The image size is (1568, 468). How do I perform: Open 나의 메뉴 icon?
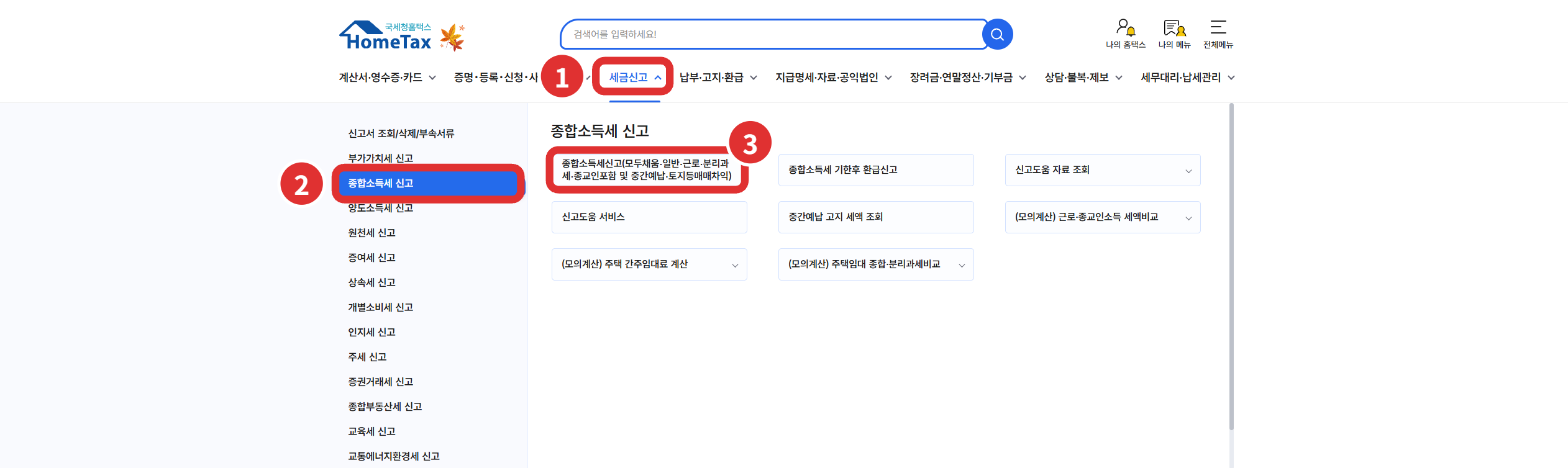(1174, 34)
